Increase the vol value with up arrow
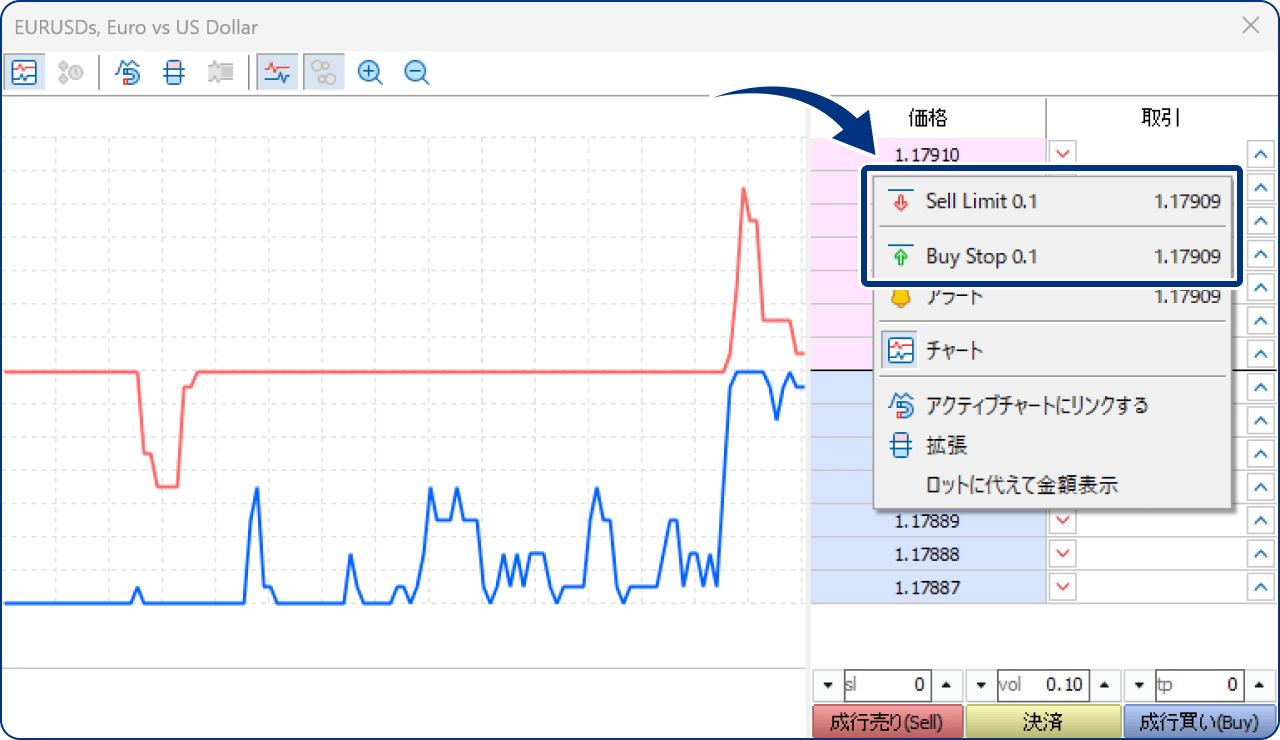 pos(1104,686)
